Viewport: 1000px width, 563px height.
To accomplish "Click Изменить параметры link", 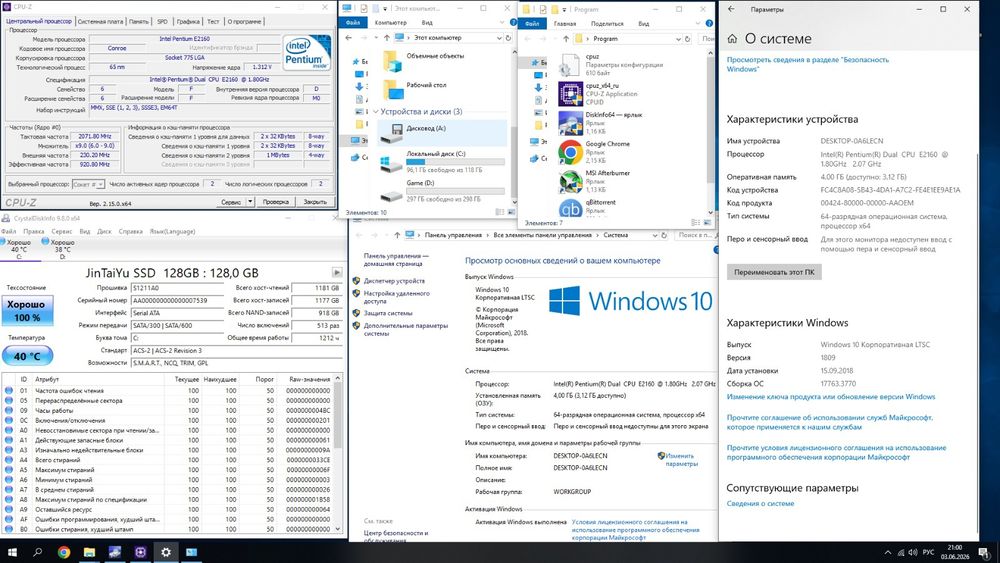I will coord(680,460).
